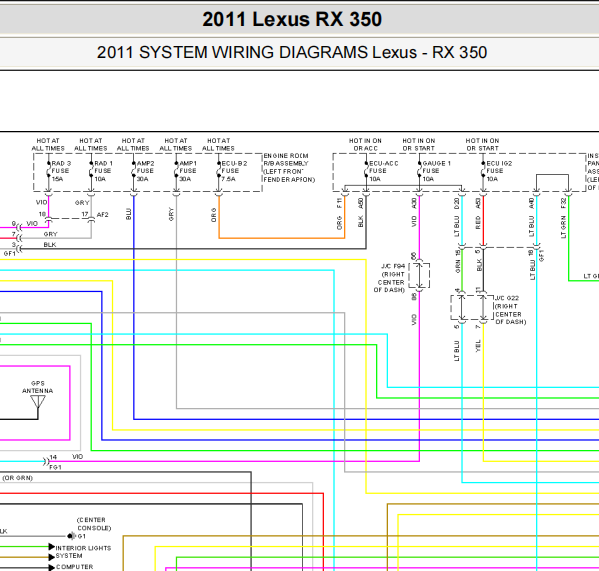Click the (CENTER CONSOLE) label
599x571 pixels.
coord(94,524)
